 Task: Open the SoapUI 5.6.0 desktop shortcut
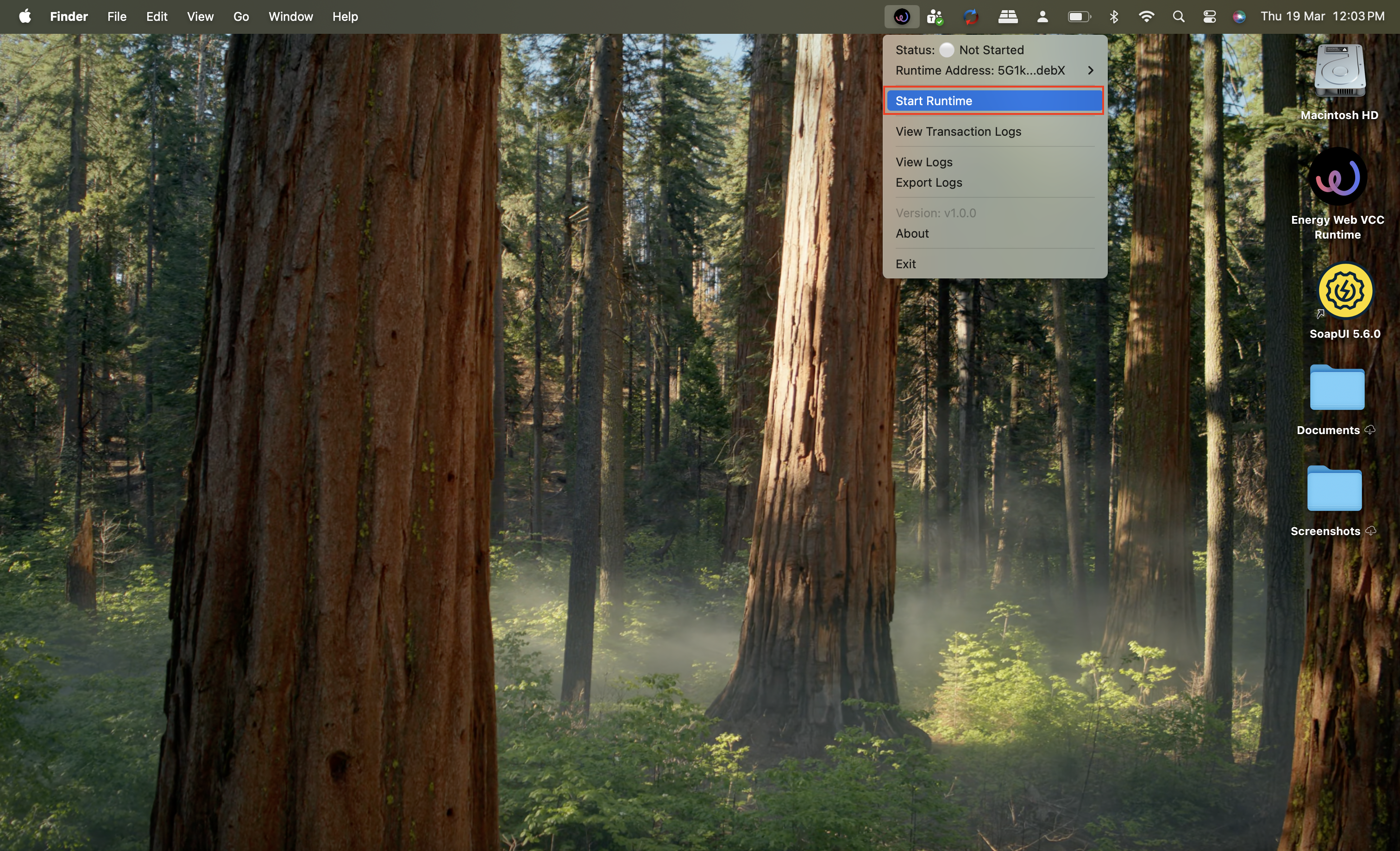[1344, 291]
